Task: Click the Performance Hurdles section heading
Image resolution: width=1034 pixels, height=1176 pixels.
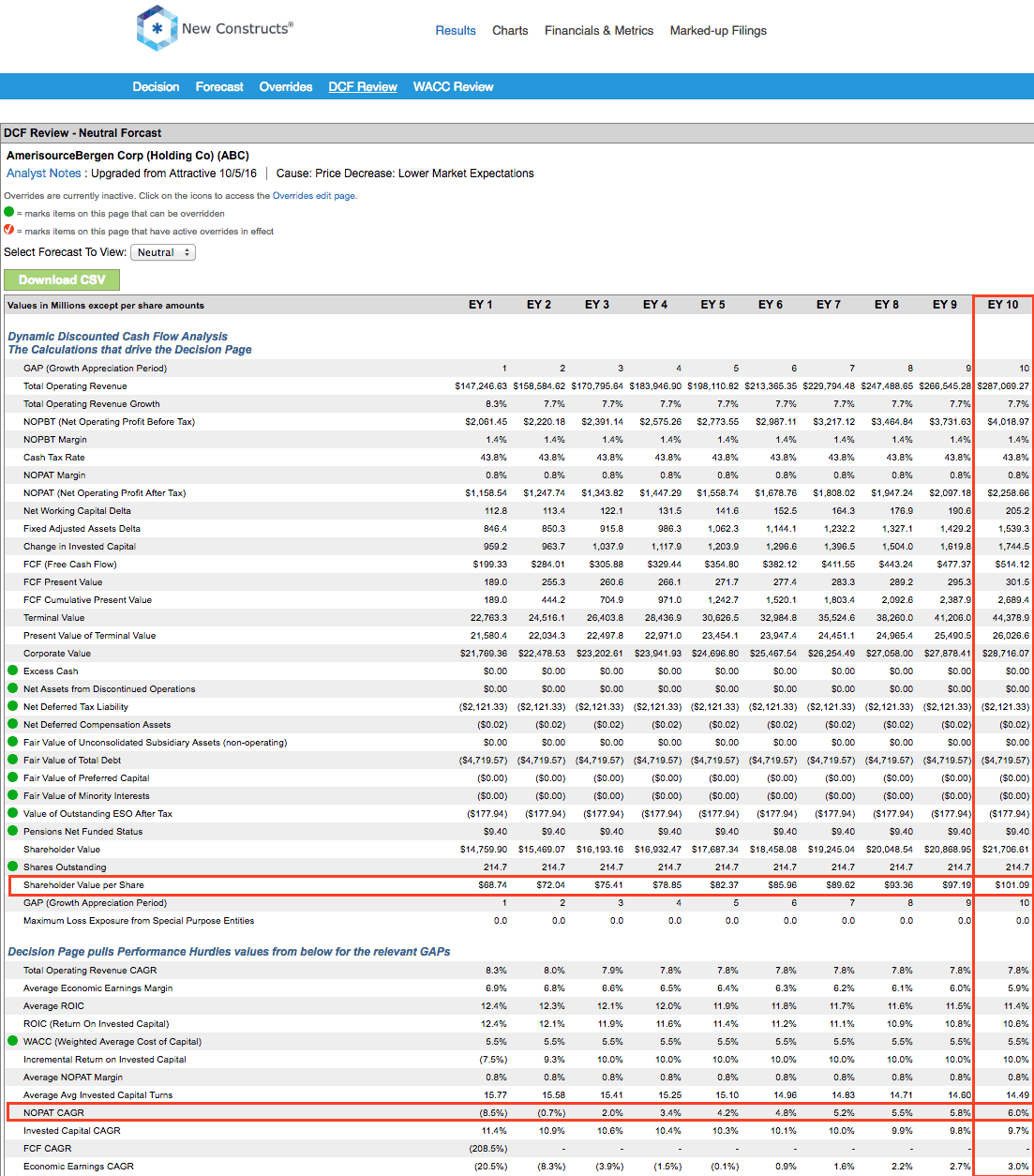Action: [229, 952]
